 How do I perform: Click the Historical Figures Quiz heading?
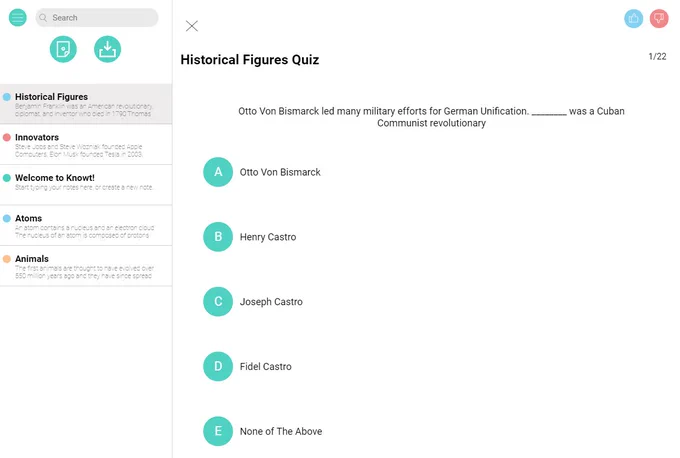tap(250, 60)
